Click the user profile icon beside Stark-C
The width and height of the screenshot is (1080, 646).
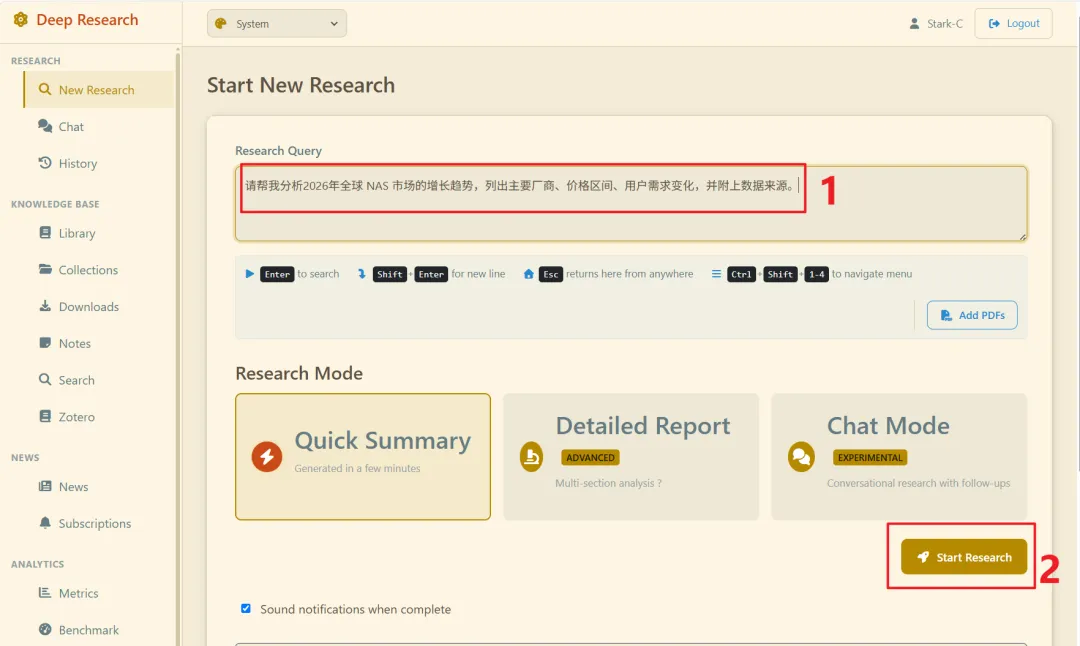point(914,23)
